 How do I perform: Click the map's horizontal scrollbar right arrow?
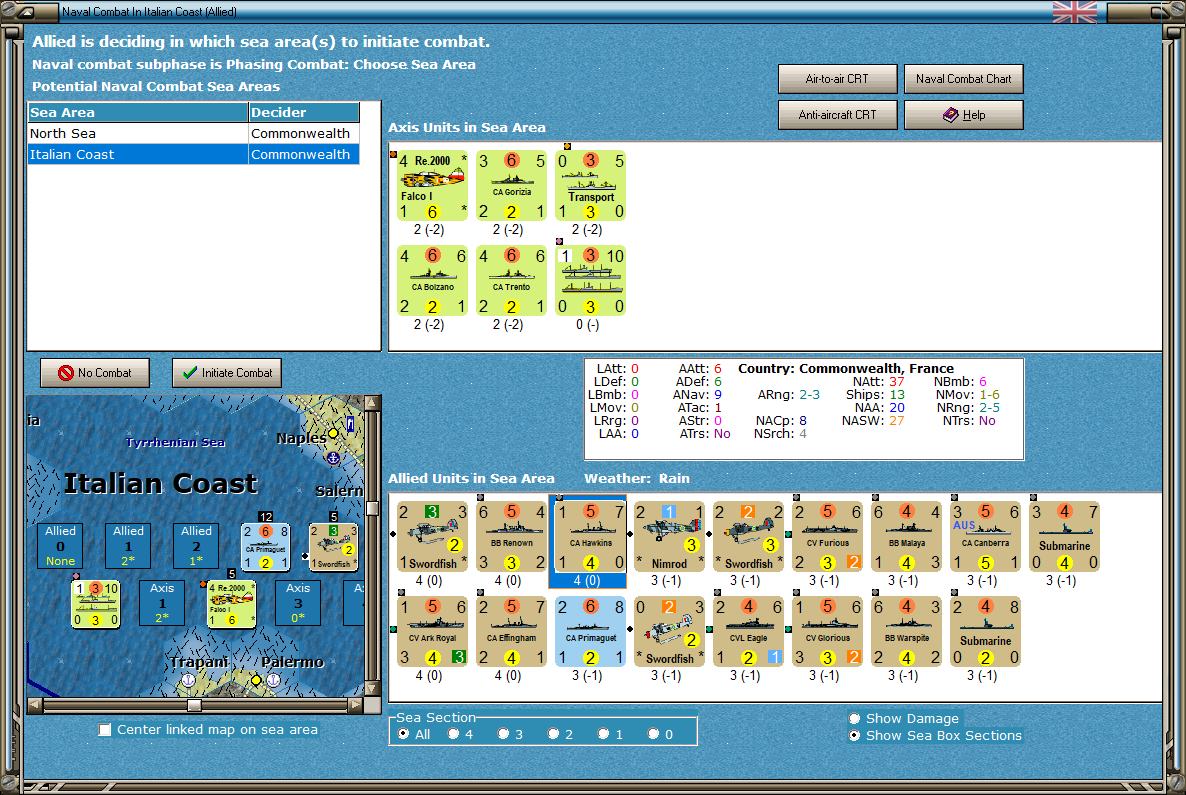tap(355, 705)
